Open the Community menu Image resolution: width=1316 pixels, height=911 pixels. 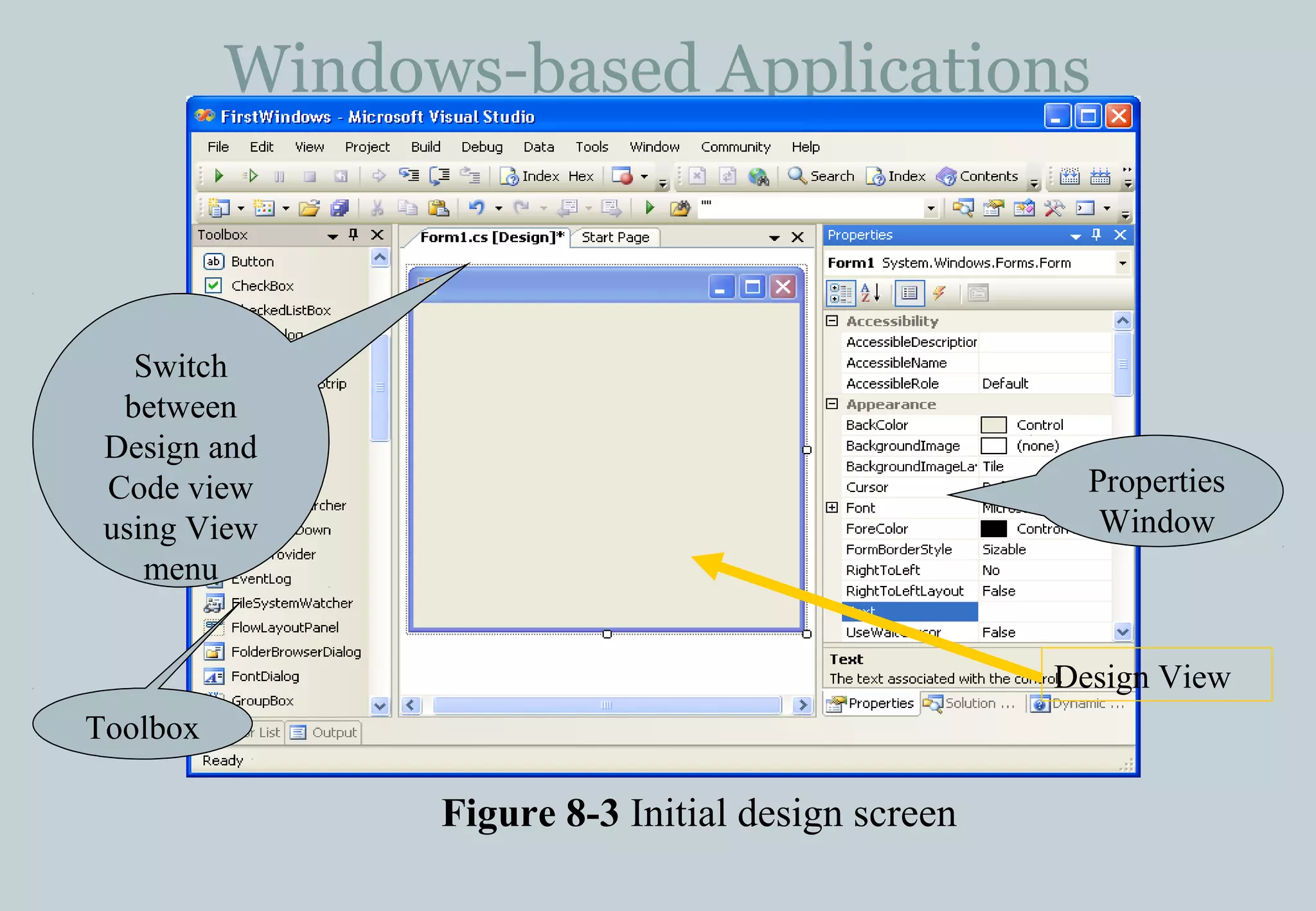pos(735,146)
